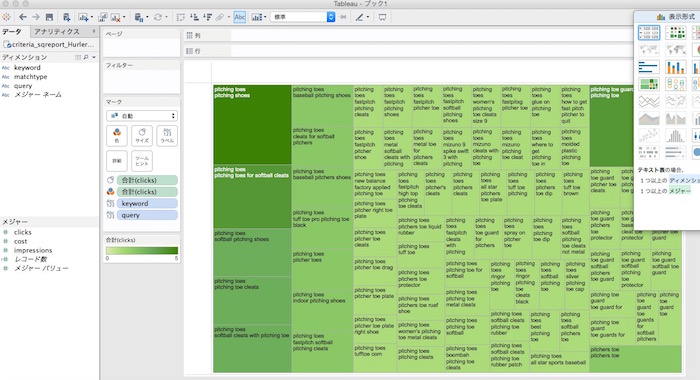Open the highlight pen dropdown arrow
The image size is (700, 380).
tap(368, 17)
